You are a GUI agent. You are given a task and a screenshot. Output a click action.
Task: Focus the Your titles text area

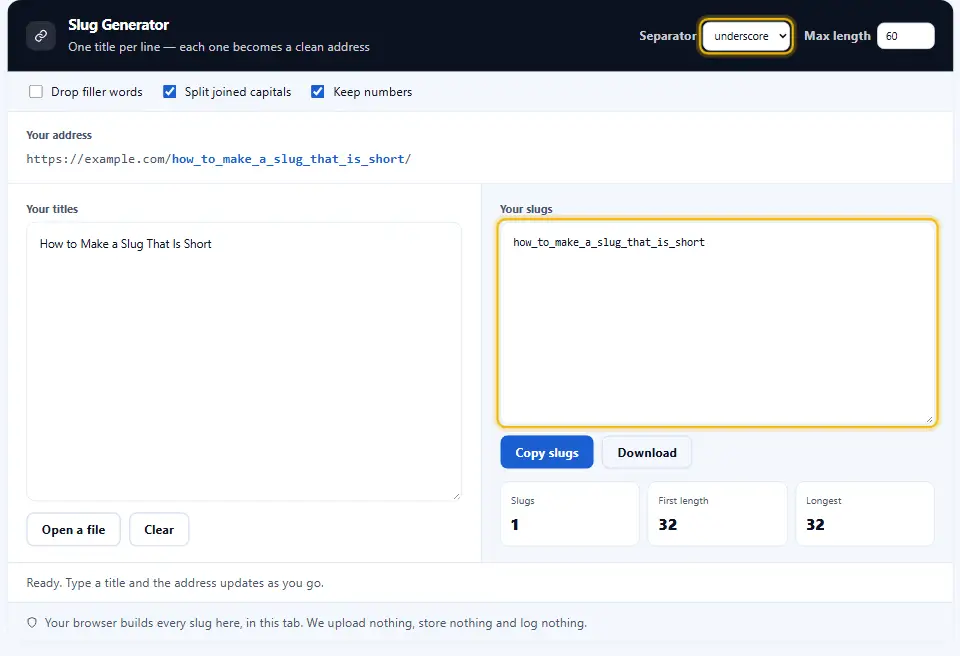(x=244, y=361)
